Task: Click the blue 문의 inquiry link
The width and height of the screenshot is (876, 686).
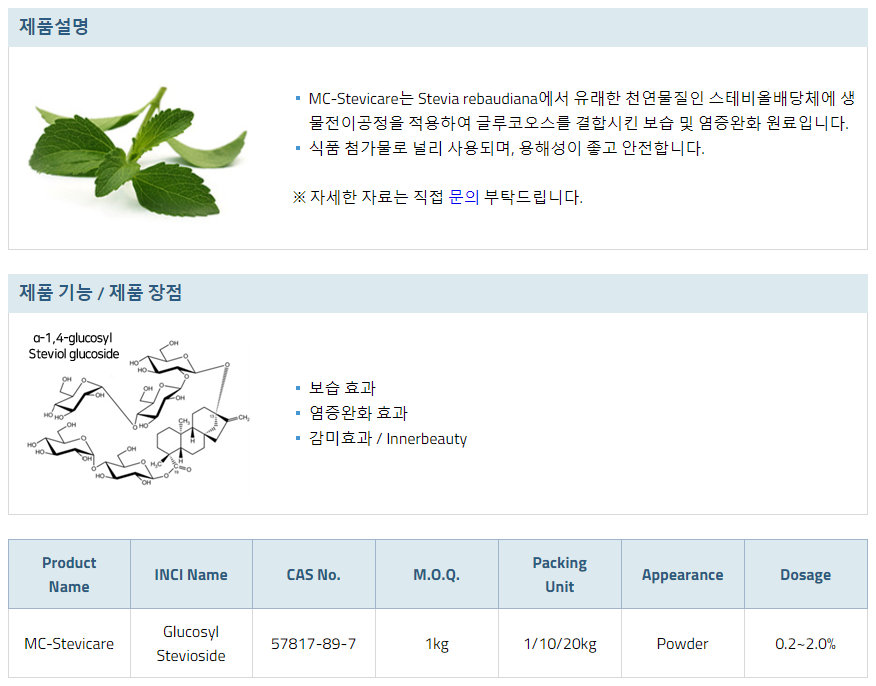Action: point(464,197)
